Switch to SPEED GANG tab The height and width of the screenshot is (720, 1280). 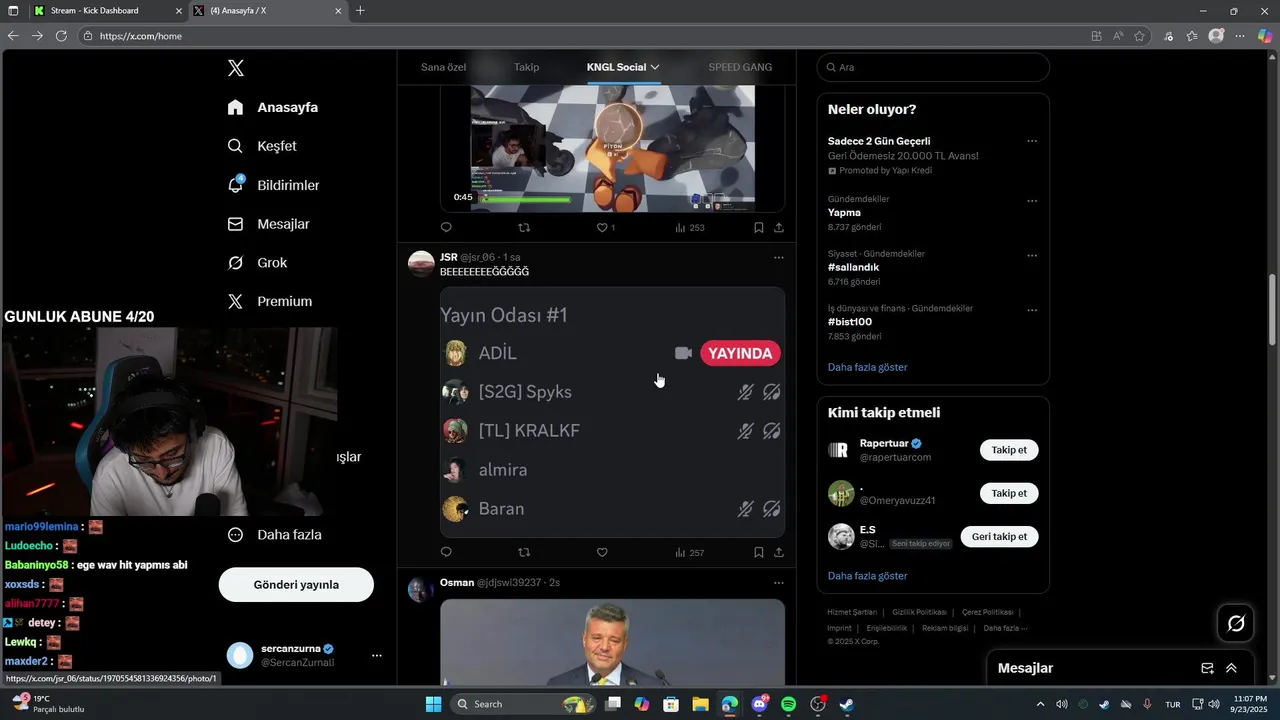740,67
